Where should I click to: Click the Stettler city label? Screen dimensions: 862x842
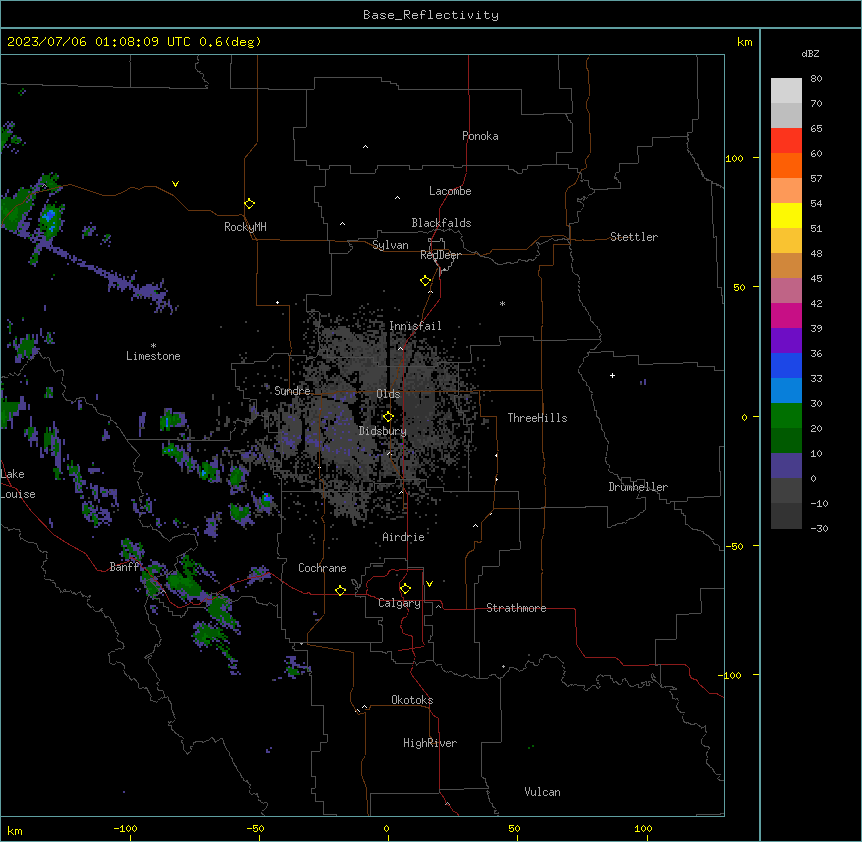click(634, 237)
